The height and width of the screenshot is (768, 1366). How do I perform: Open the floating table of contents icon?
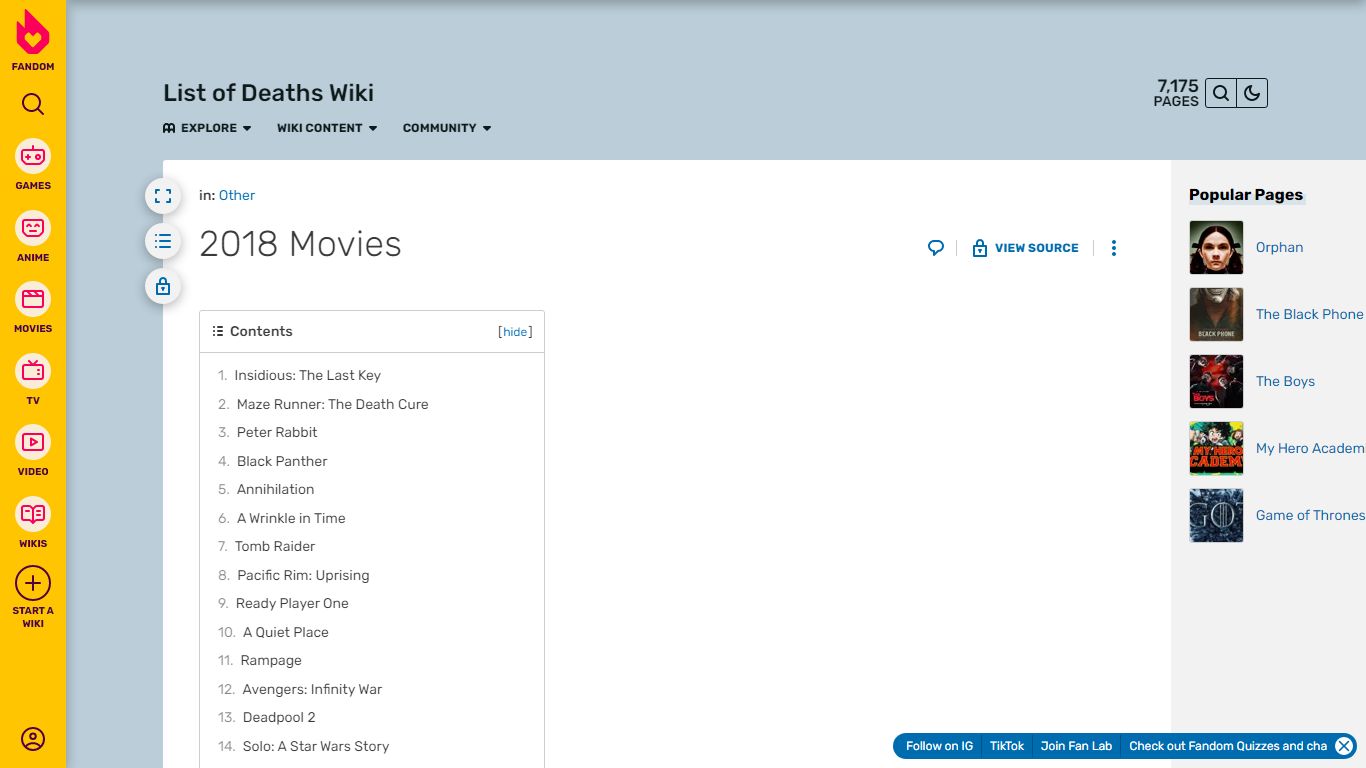tap(163, 241)
